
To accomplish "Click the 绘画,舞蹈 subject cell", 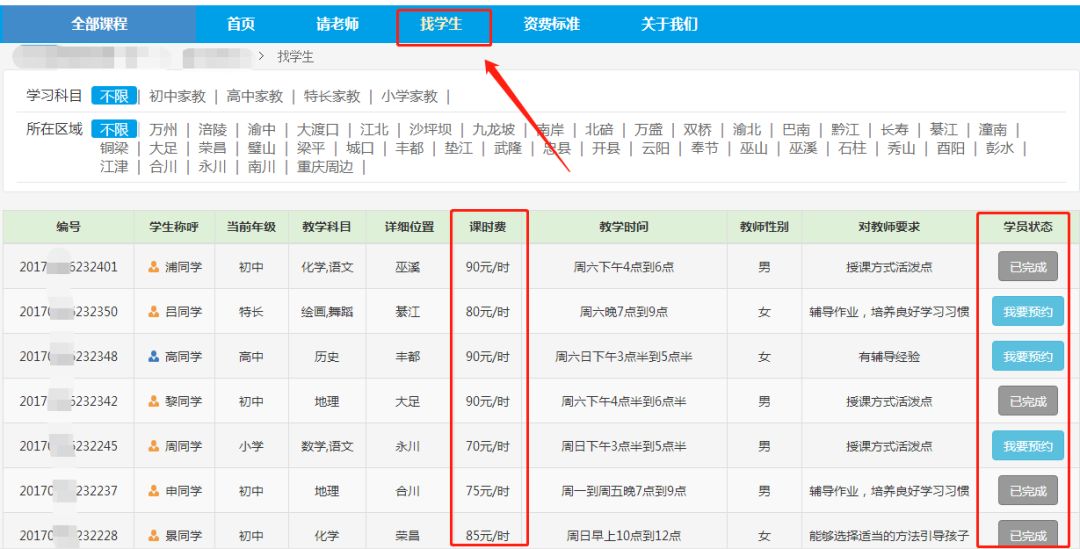I will (x=327, y=311).
